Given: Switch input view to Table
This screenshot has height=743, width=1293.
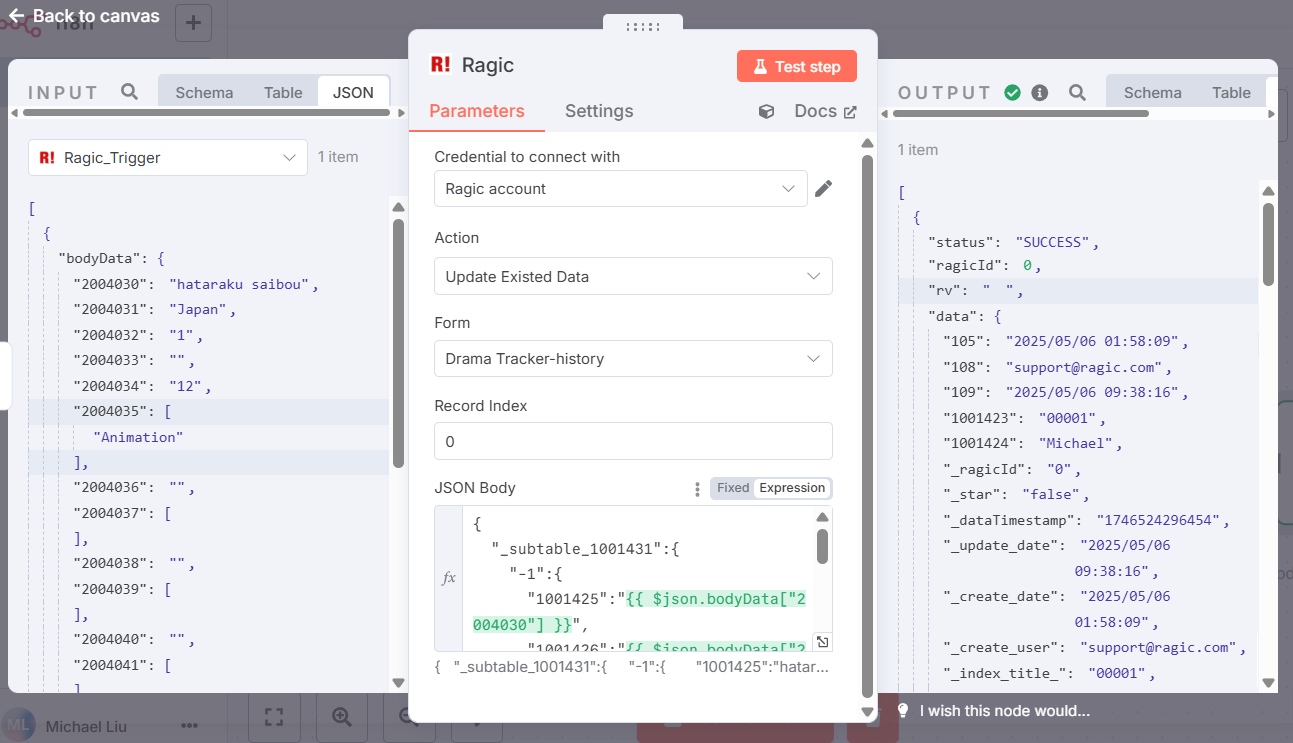Looking at the screenshot, I should [283, 92].
